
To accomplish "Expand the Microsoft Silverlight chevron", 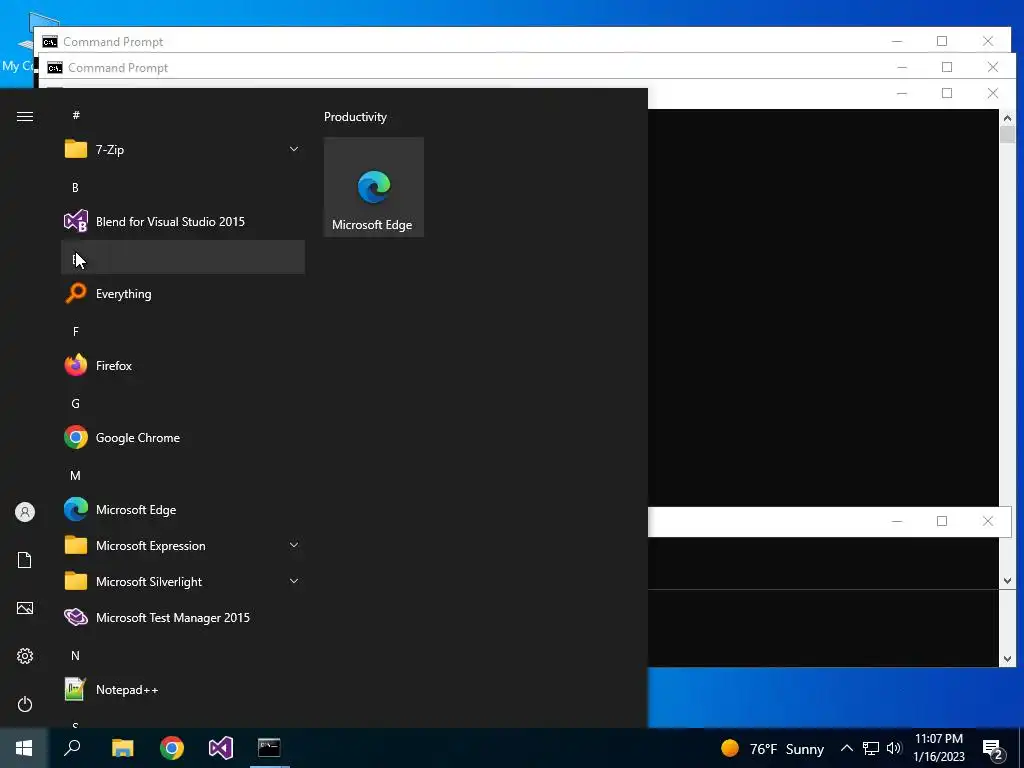I will coord(294,581).
